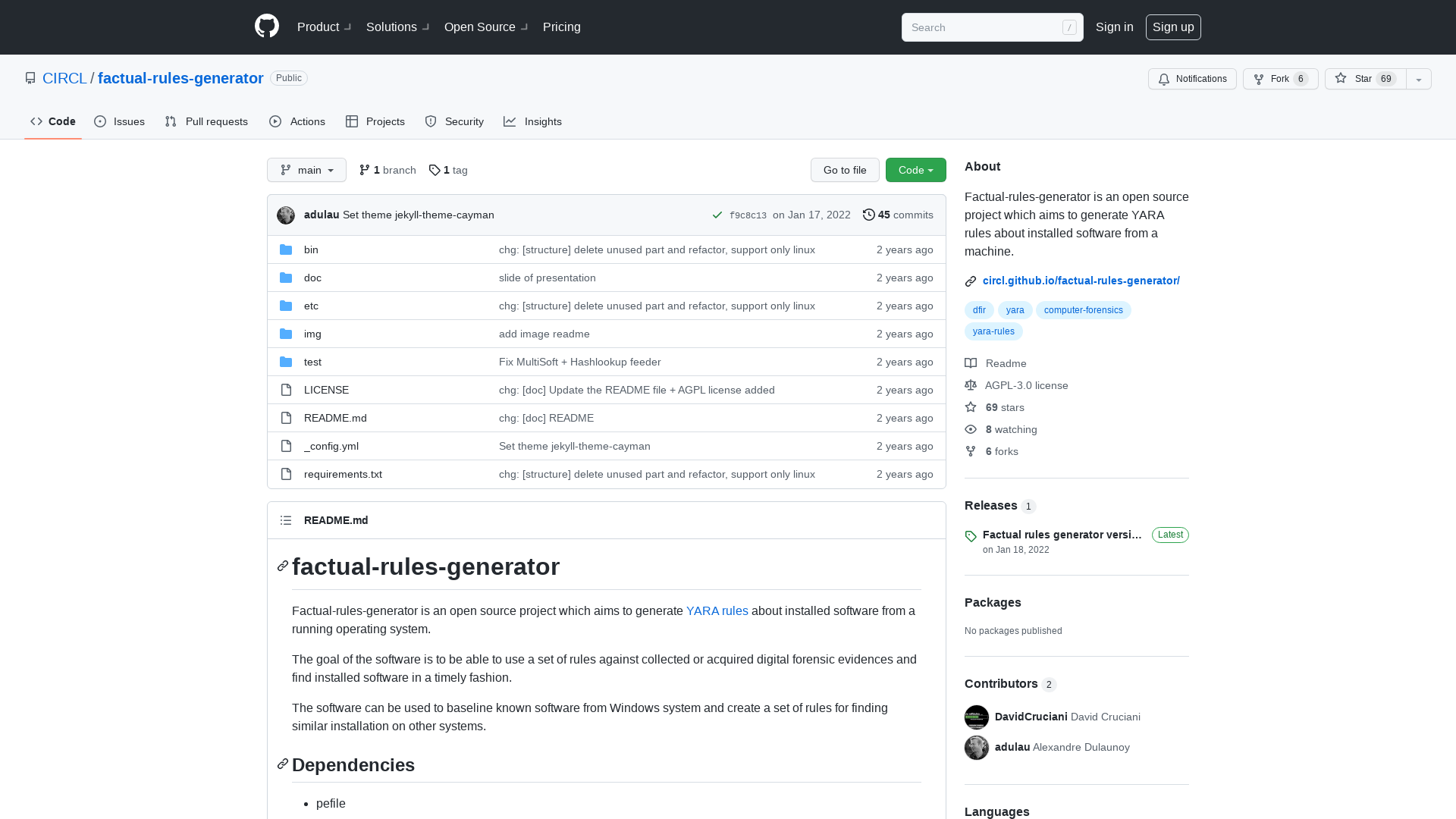Click adulau's contributor avatar in sidebar
Screen dimensions: 1456x819
[x=977, y=748]
